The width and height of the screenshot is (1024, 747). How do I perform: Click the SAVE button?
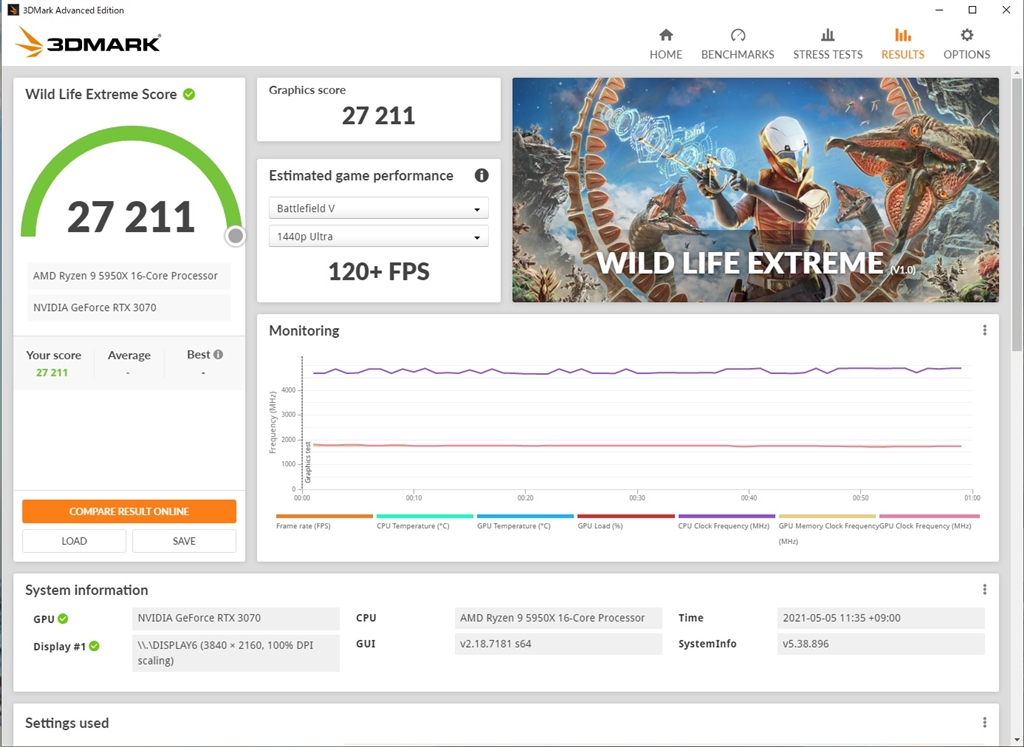184,541
